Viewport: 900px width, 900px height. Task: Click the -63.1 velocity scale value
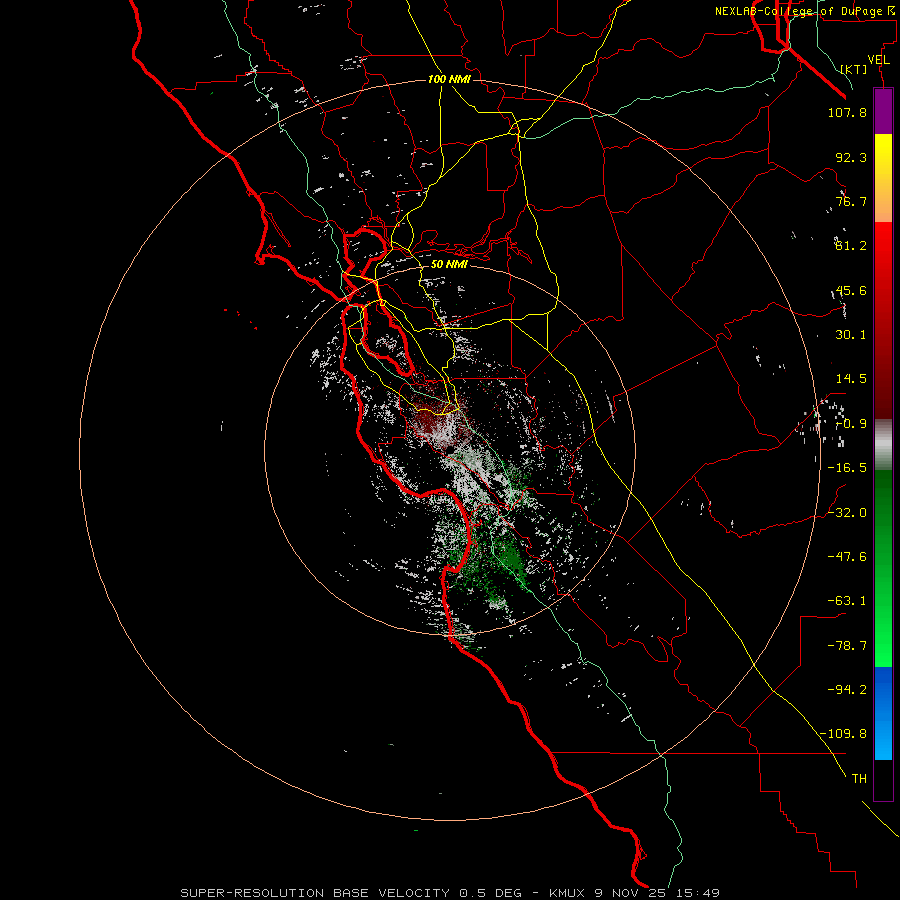pyautogui.click(x=847, y=601)
